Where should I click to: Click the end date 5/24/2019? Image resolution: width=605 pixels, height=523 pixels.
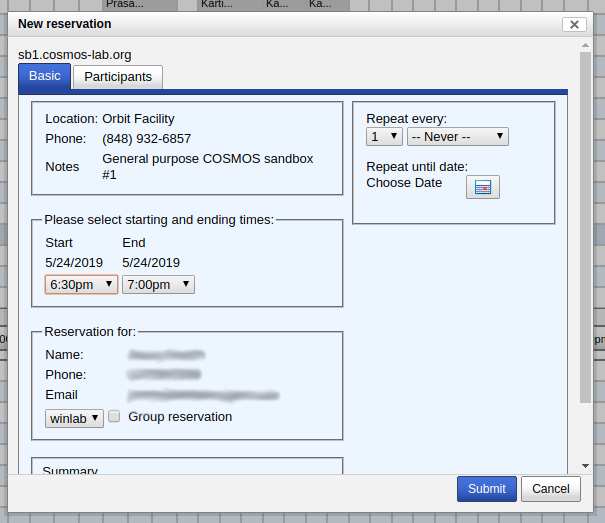coord(151,263)
